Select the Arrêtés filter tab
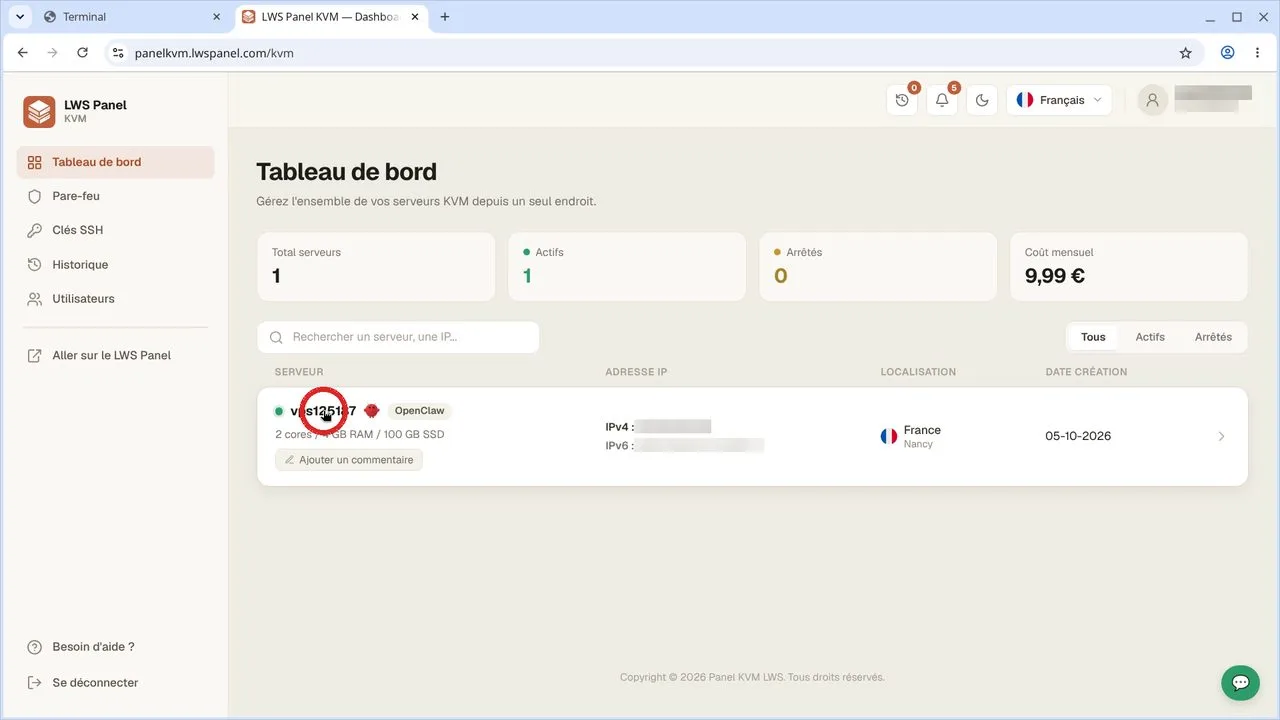Image resolution: width=1280 pixels, height=720 pixels. 1213,337
